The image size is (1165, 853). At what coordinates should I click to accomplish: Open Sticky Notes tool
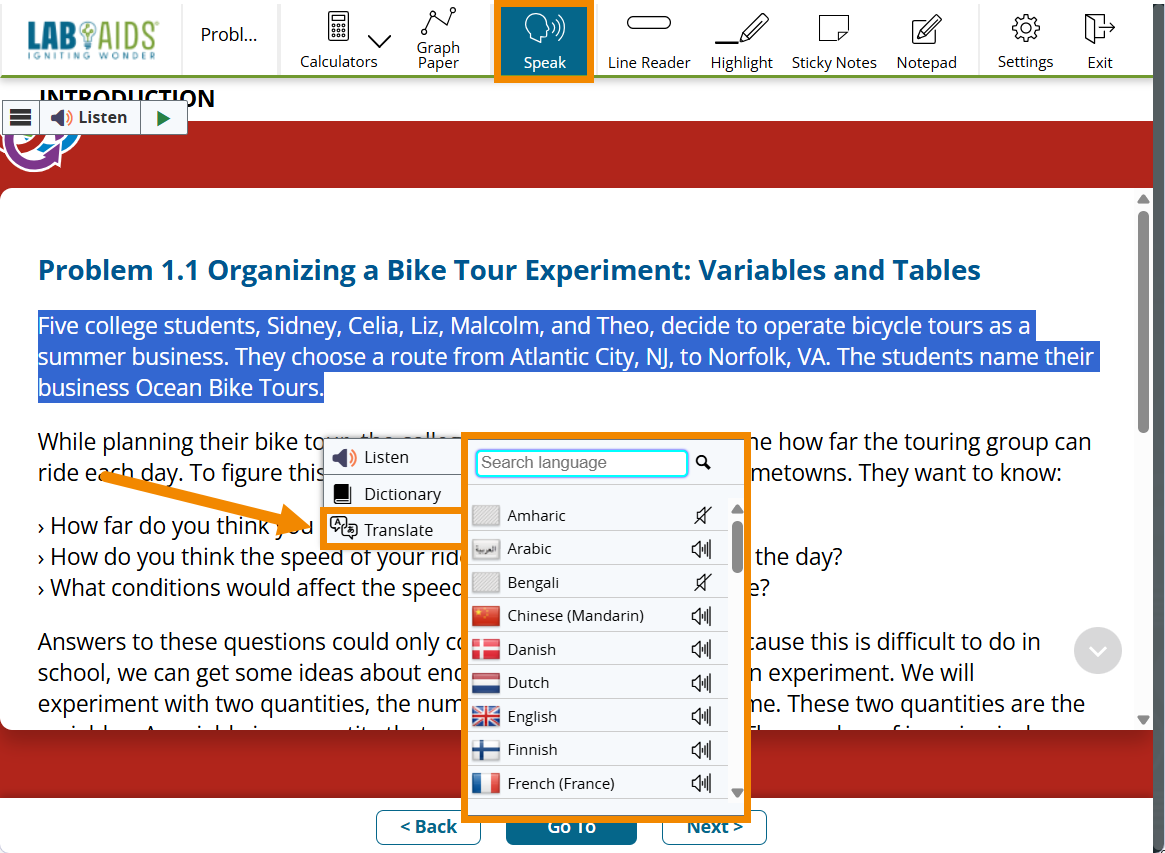pos(833,40)
